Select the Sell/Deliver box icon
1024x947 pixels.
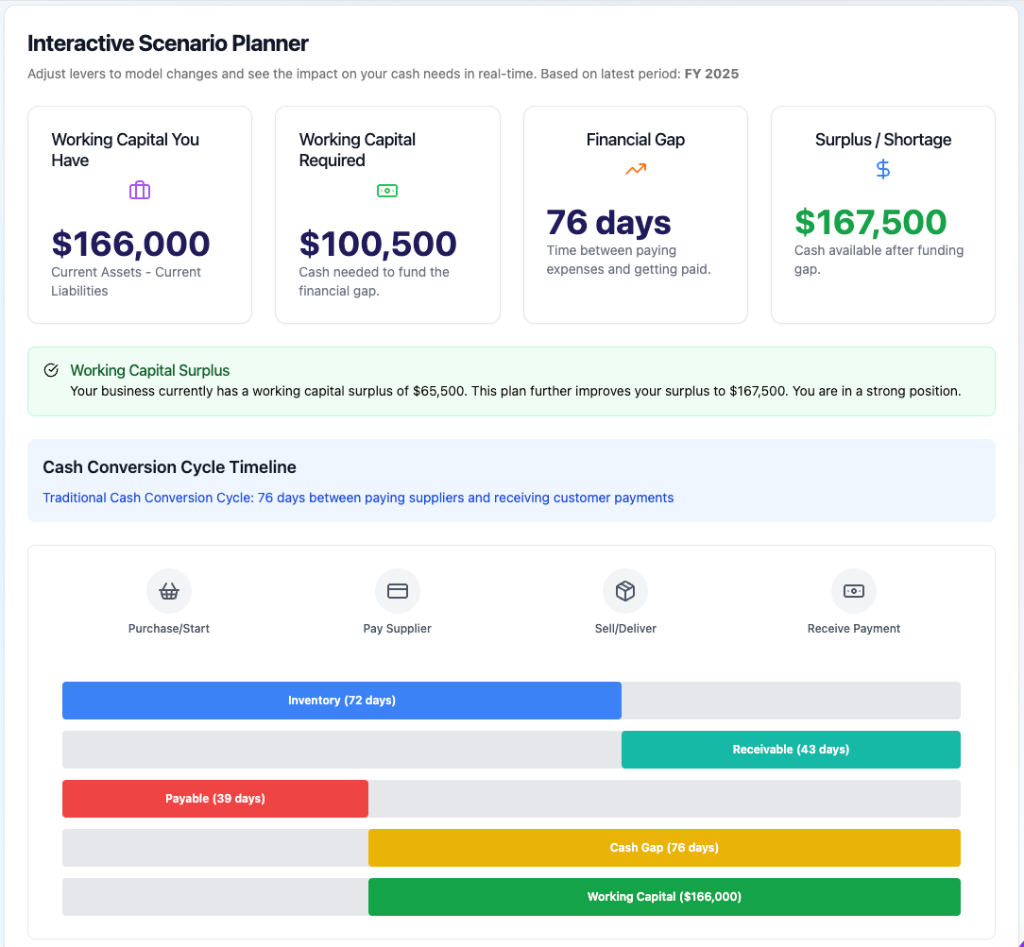625,591
